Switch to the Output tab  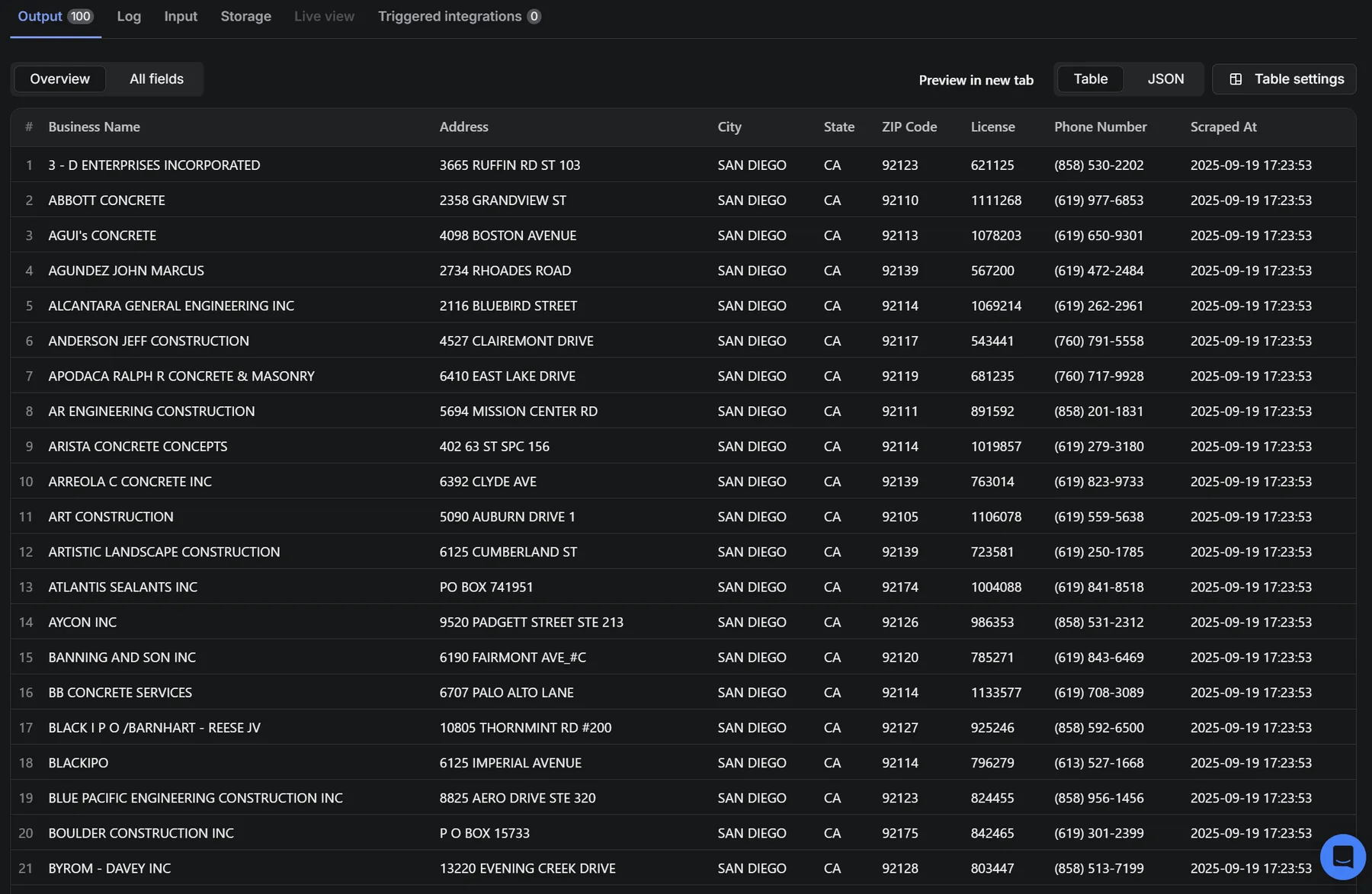click(55, 17)
